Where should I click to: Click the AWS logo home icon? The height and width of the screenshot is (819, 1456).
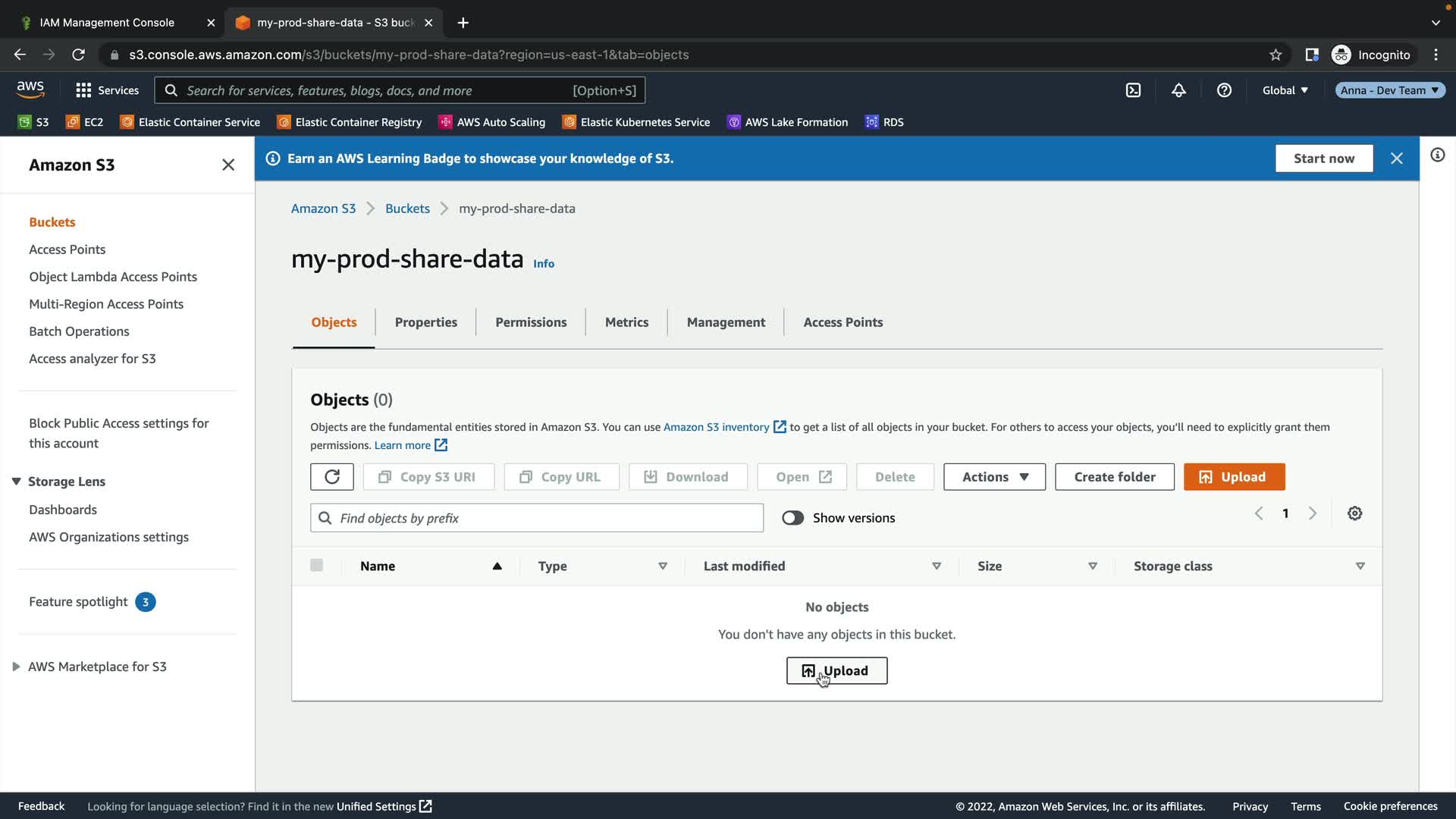(x=30, y=89)
